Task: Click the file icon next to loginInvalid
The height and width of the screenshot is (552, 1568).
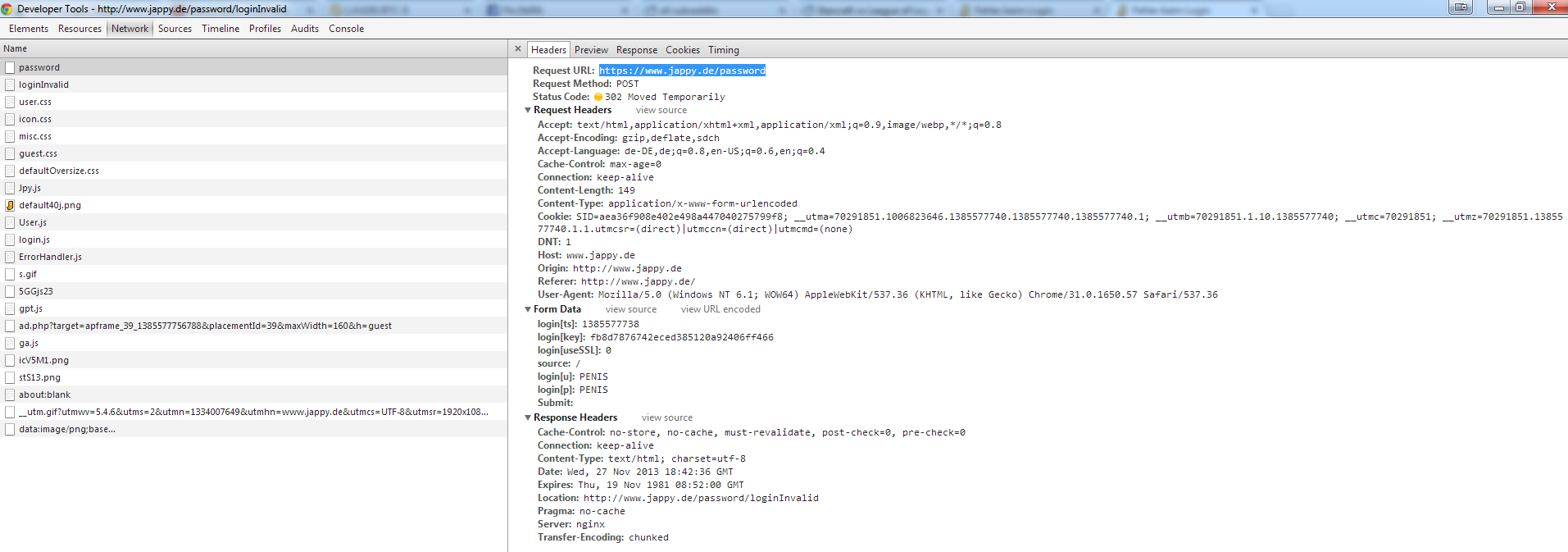Action: coord(10,84)
